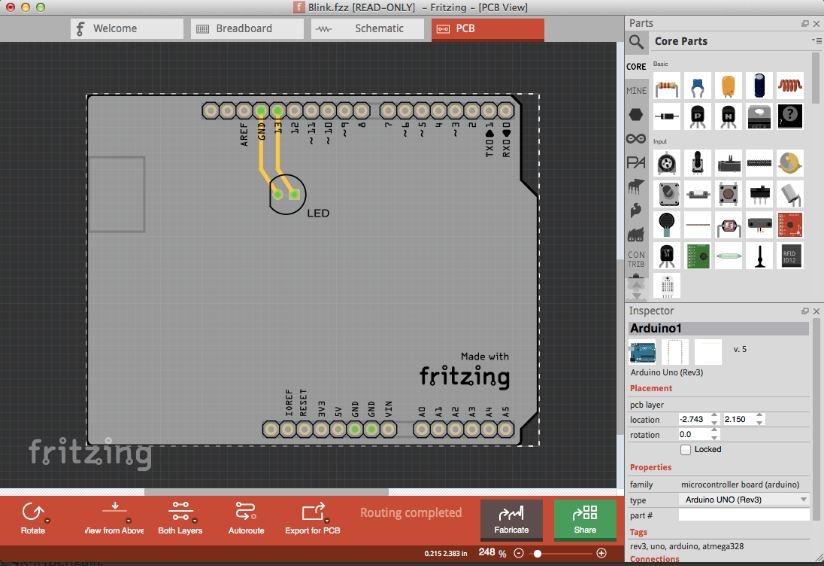Adjust the location X value stepper
Image resolution: width=824 pixels, height=566 pixels.
[x=714, y=419]
